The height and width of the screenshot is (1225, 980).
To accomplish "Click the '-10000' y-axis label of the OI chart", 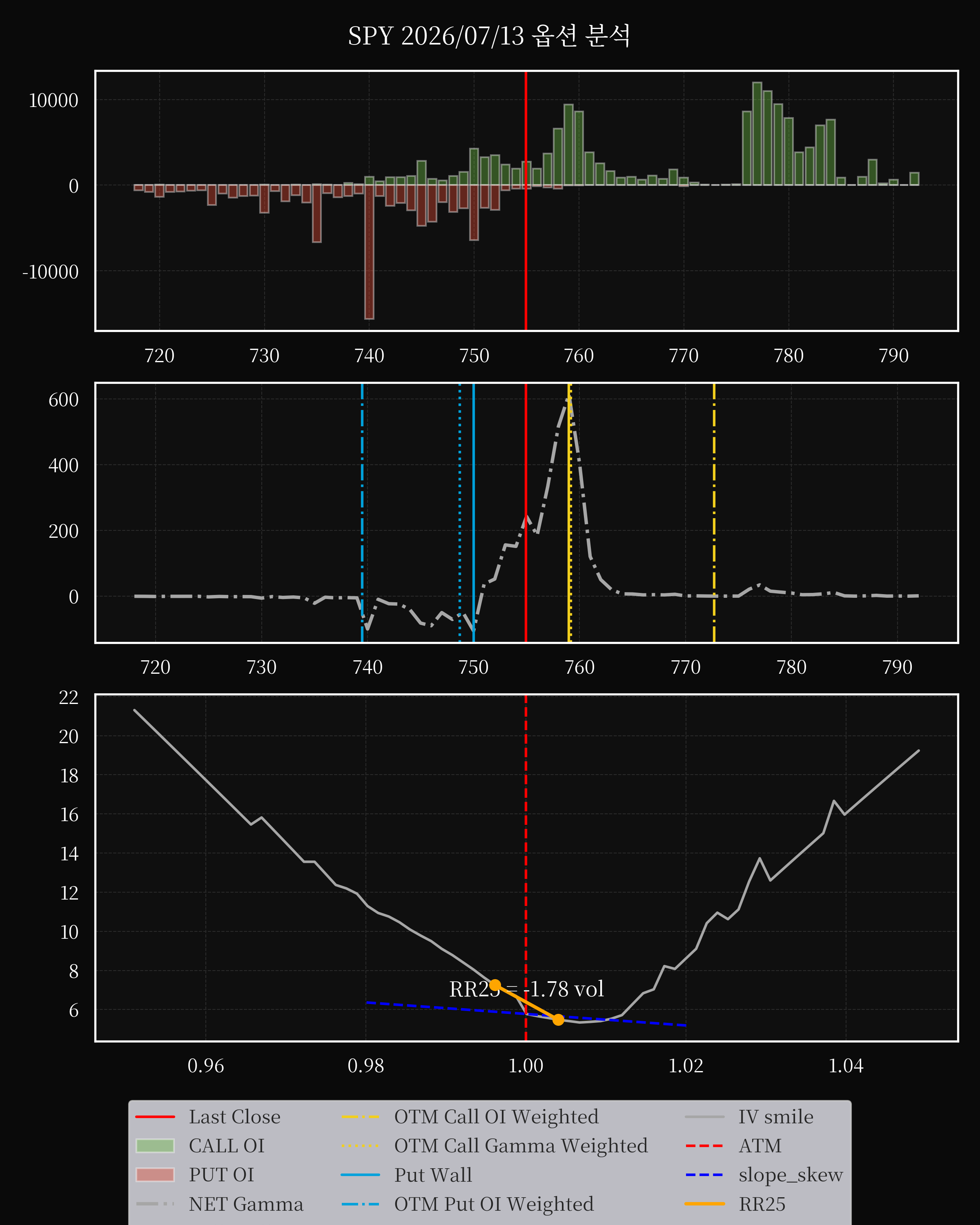I will (x=50, y=272).
